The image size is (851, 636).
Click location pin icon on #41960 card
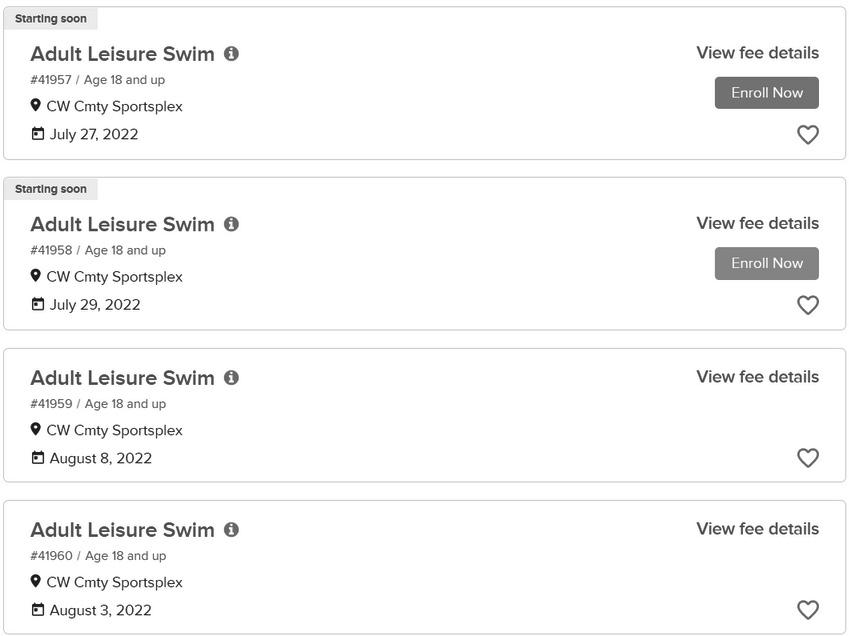(x=36, y=582)
